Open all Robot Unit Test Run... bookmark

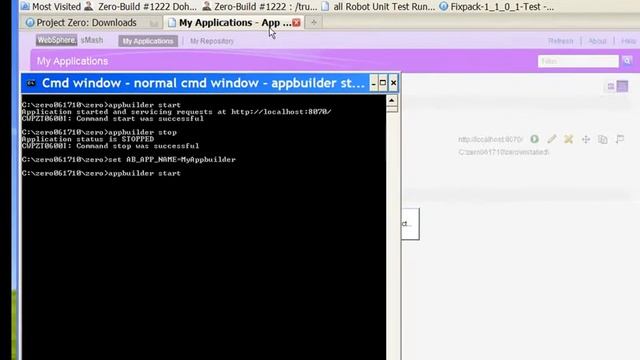378,7
